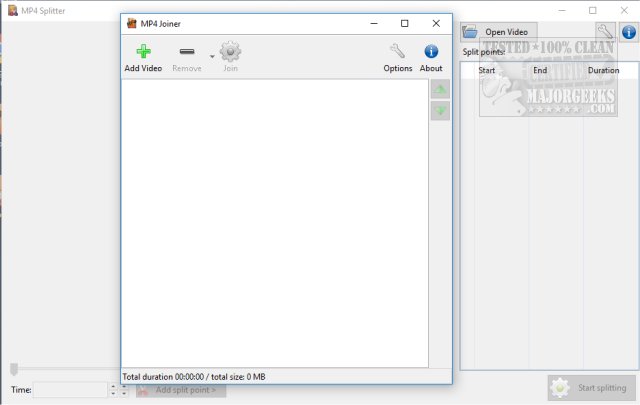Click the blue info icon in MP4 Splitter
The height and width of the screenshot is (405, 640).
629,32
